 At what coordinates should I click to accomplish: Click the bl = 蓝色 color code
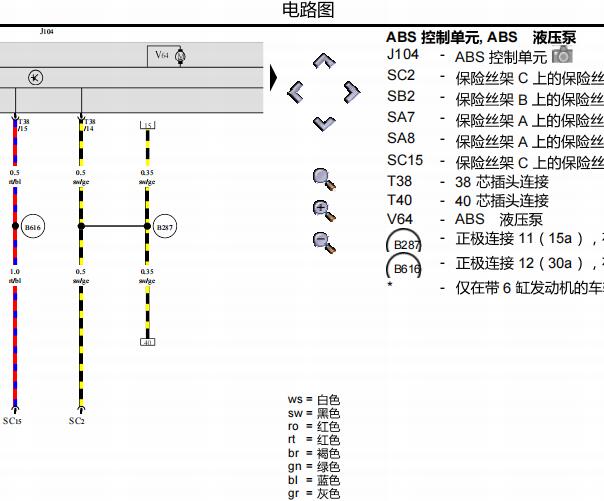point(314,480)
